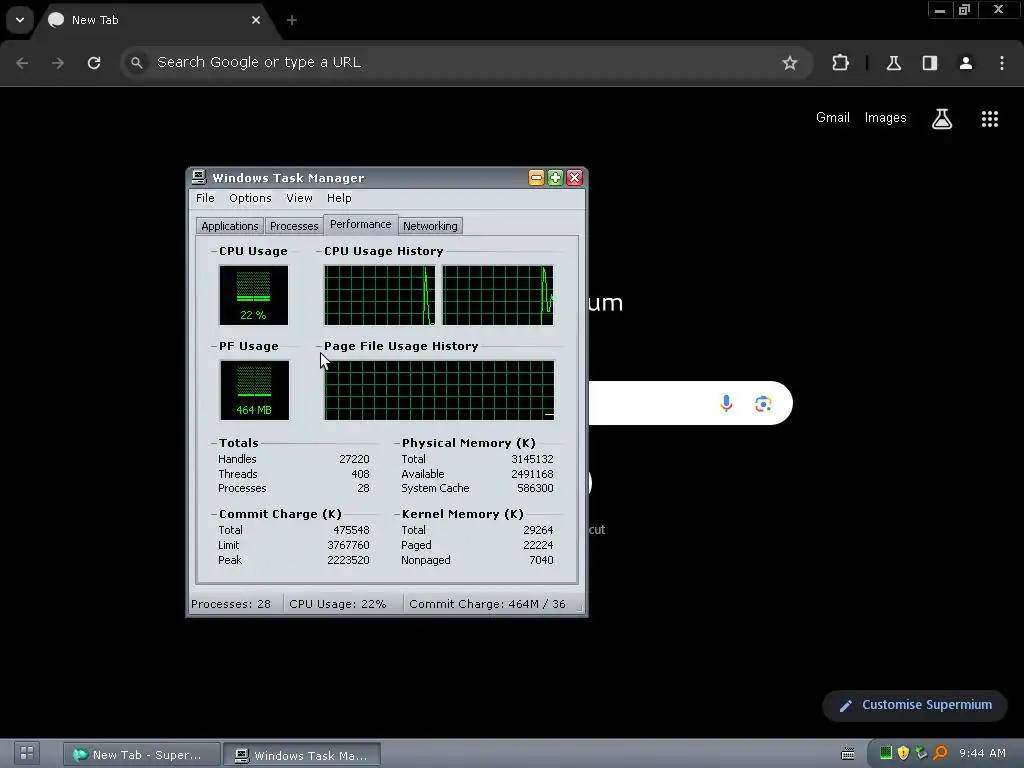Open the Images link

coord(886,118)
